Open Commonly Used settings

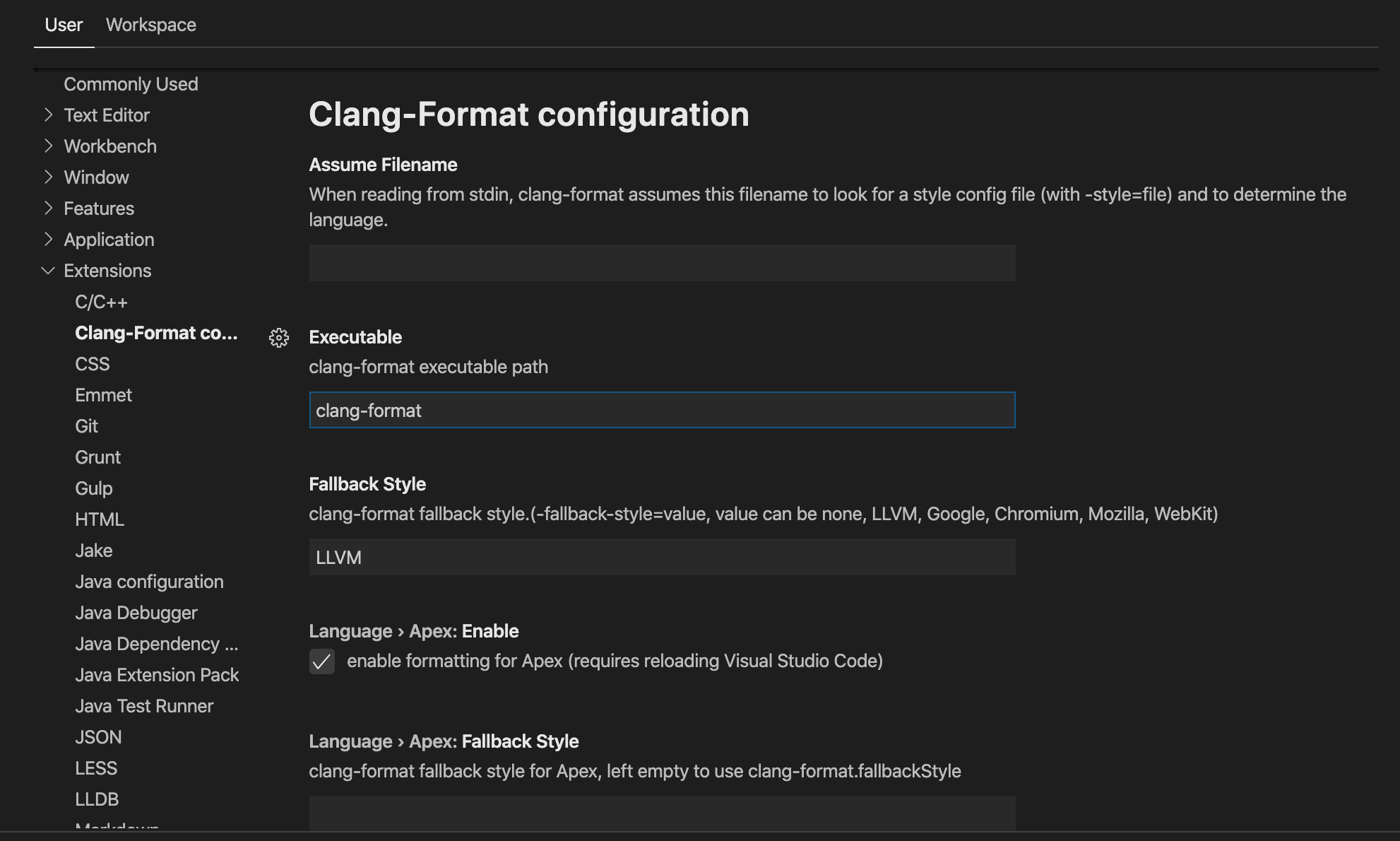[131, 84]
